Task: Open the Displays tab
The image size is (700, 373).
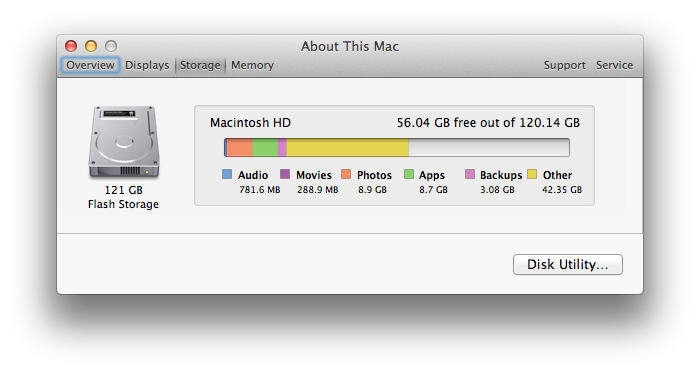Action: pos(147,65)
